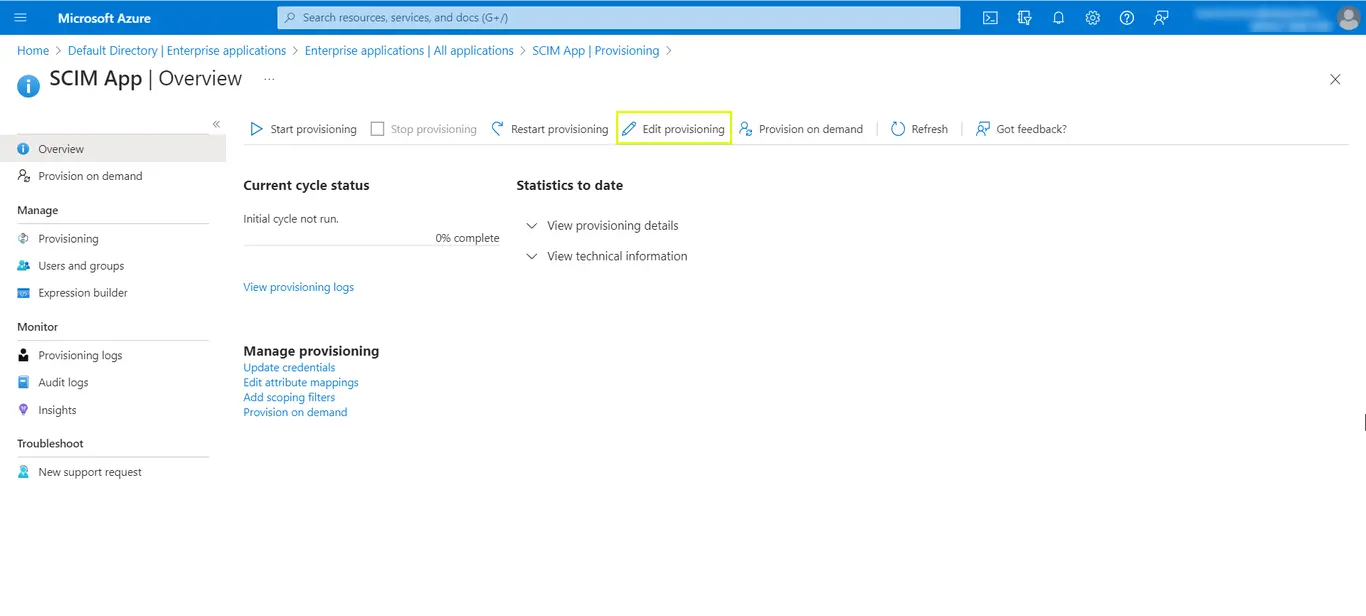Screen dimensions: 1366x616
Task: Collapse the left navigation pane
Action: tap(216, 124)
